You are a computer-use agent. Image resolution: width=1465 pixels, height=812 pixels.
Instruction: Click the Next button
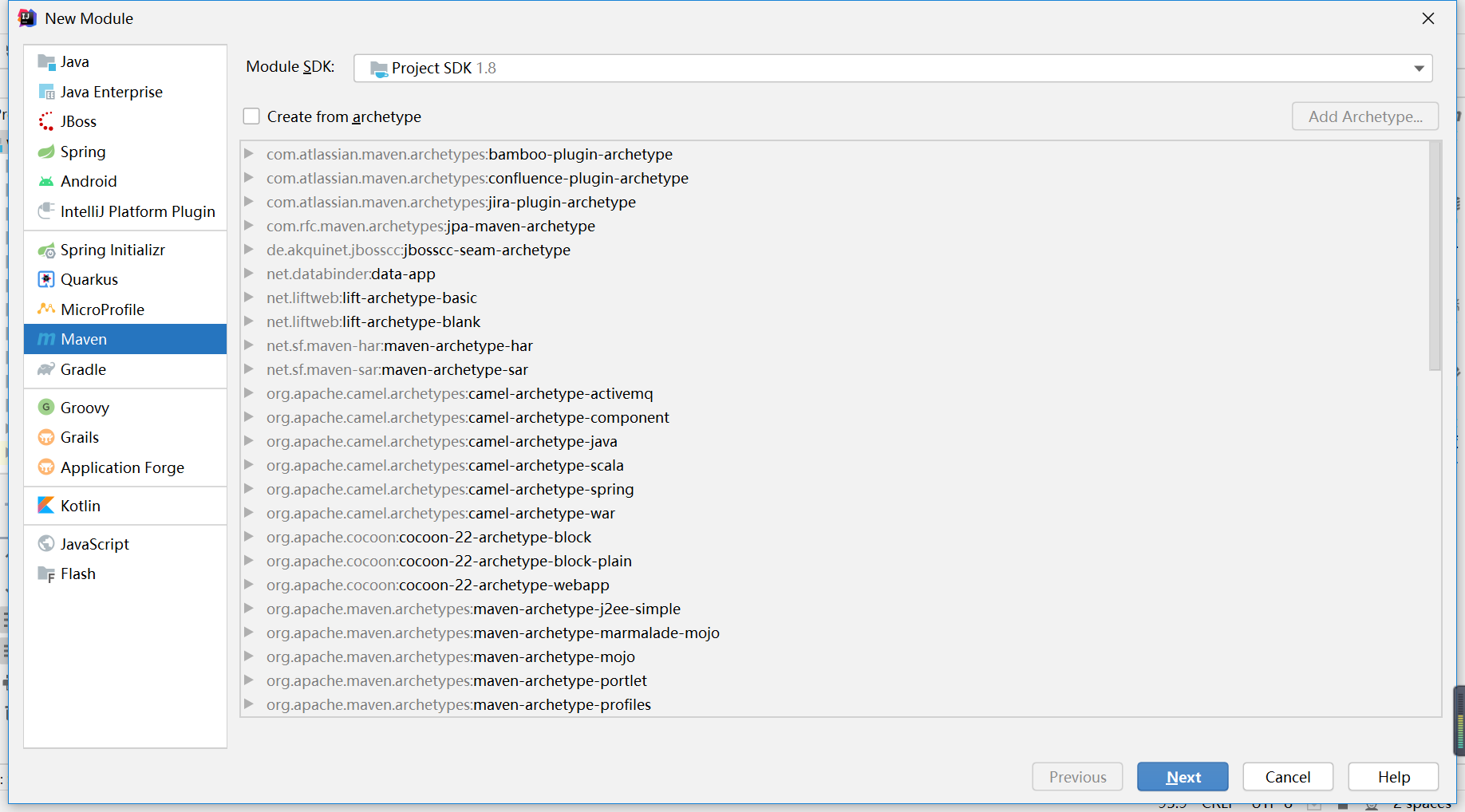tap(1183, 777)
